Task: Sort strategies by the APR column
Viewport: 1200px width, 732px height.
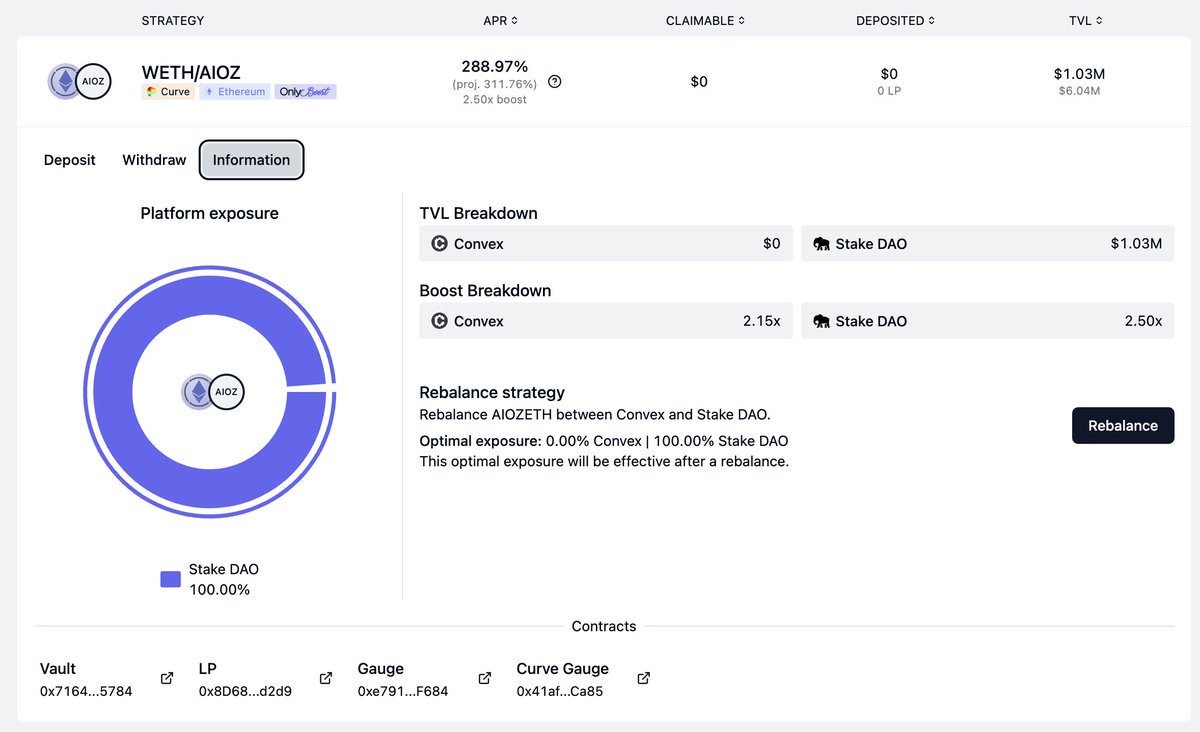Action: click(x=500, y=21)
